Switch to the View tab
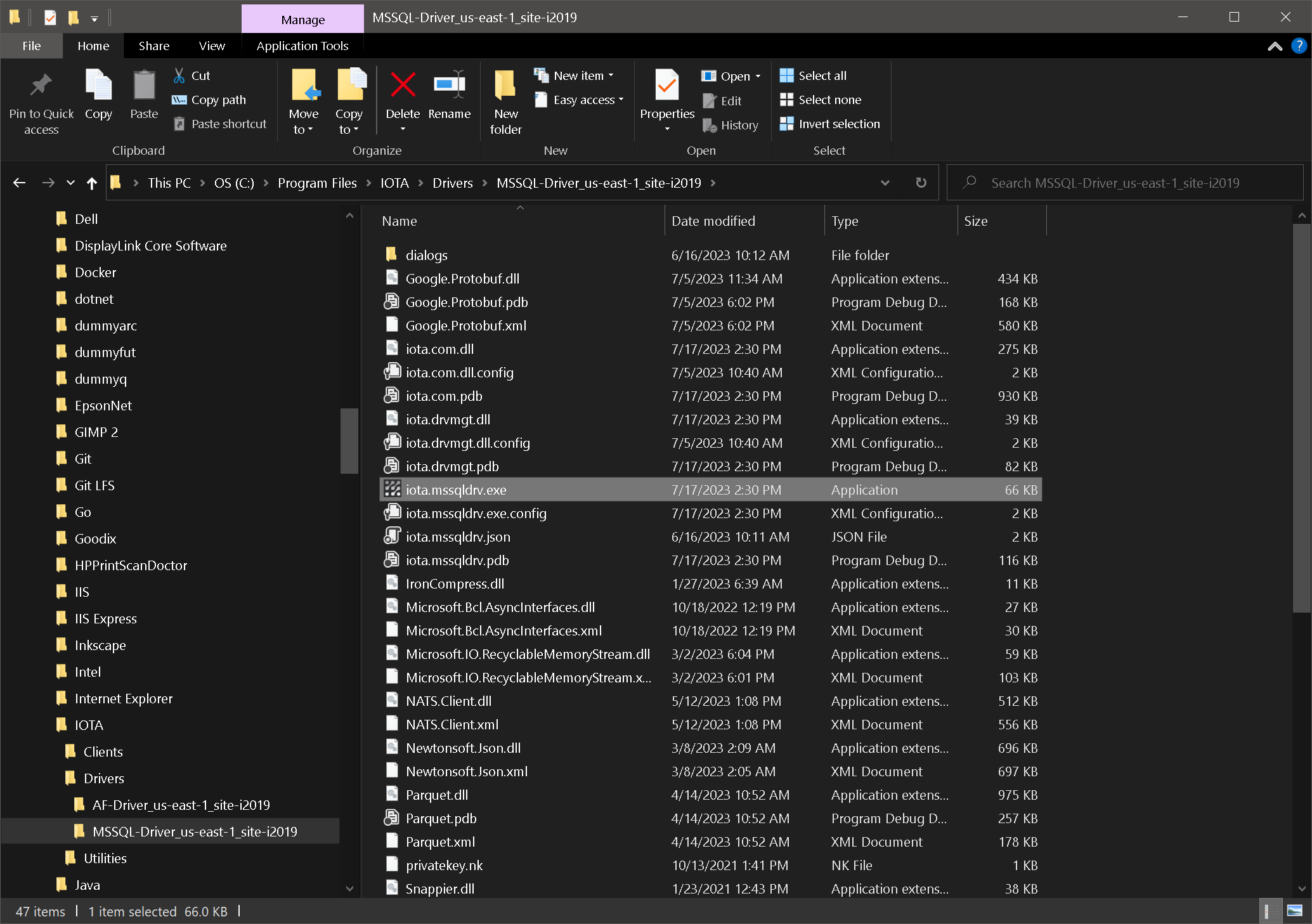 point(212,46)
